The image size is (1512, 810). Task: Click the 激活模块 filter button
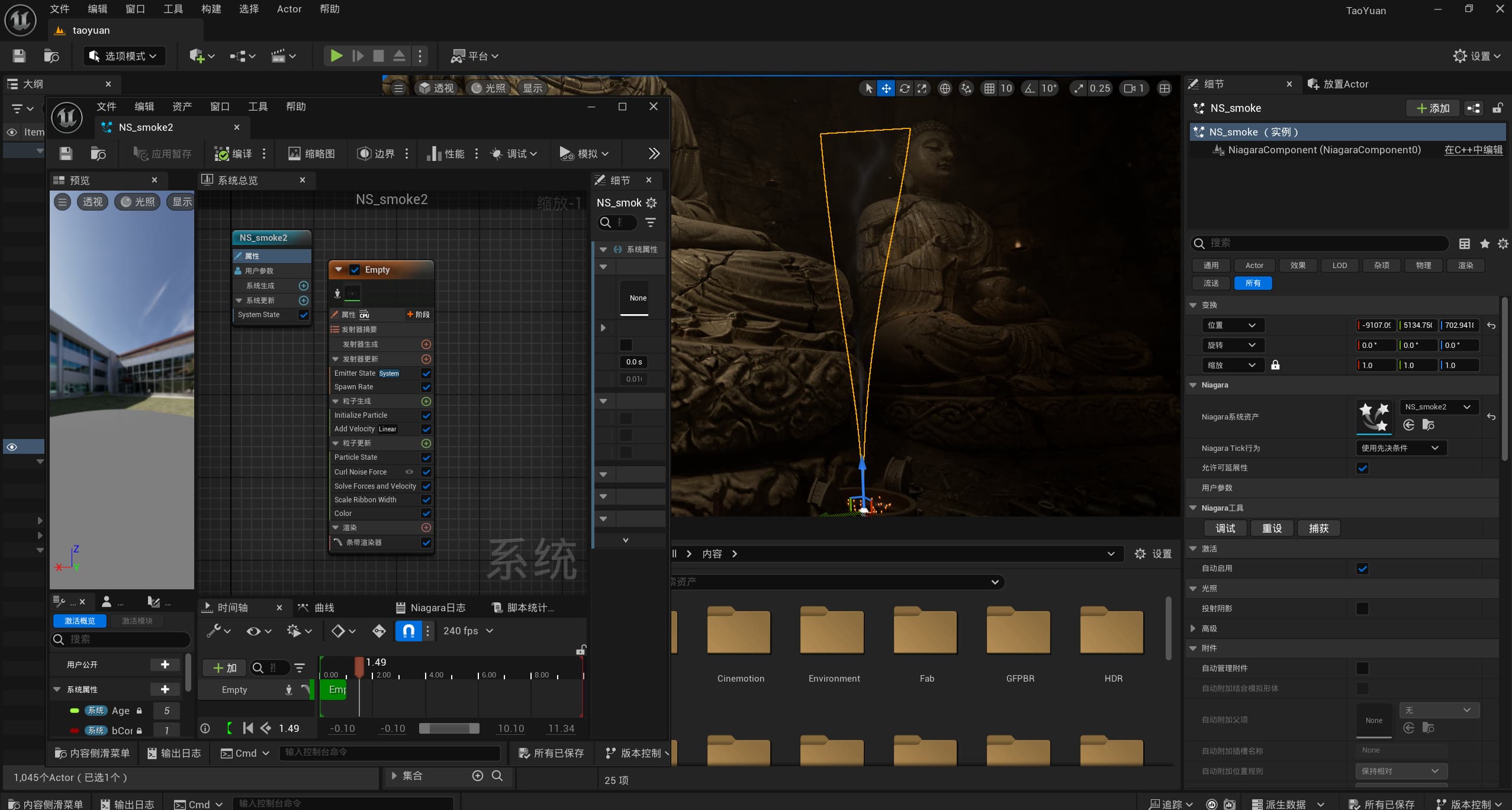point(137,621)
